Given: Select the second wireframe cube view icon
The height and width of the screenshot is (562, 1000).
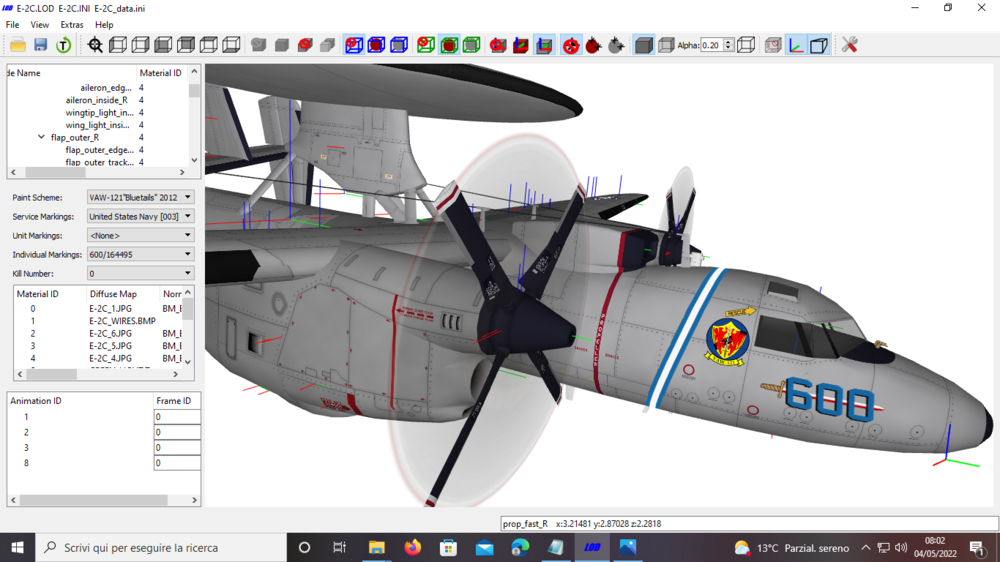Looking at the screenshot, I should pos(140,45).
